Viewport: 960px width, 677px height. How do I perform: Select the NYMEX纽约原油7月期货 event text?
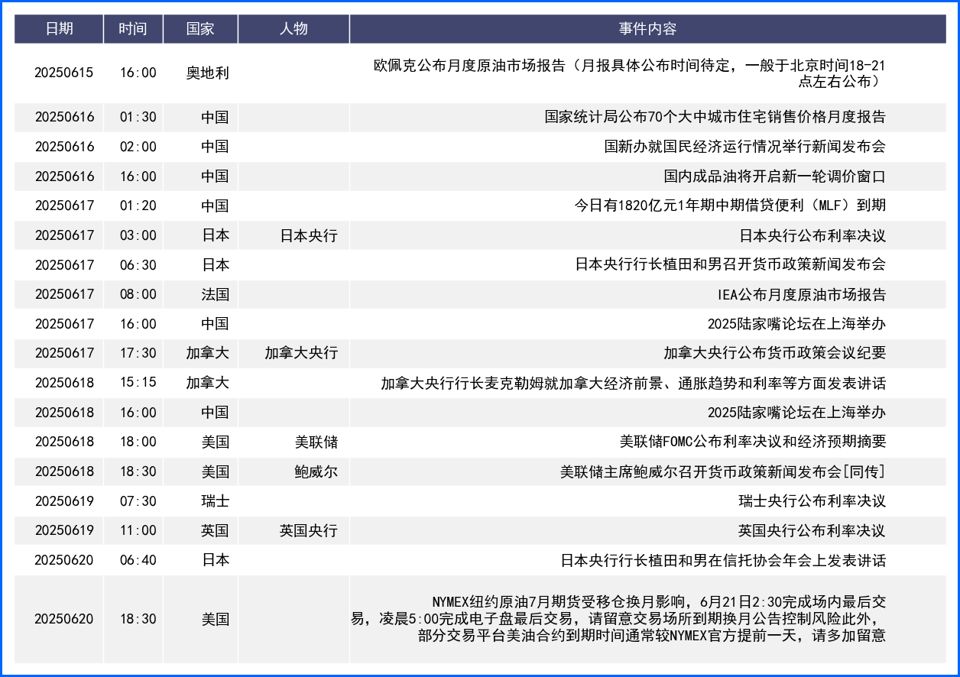click(618, 619)
